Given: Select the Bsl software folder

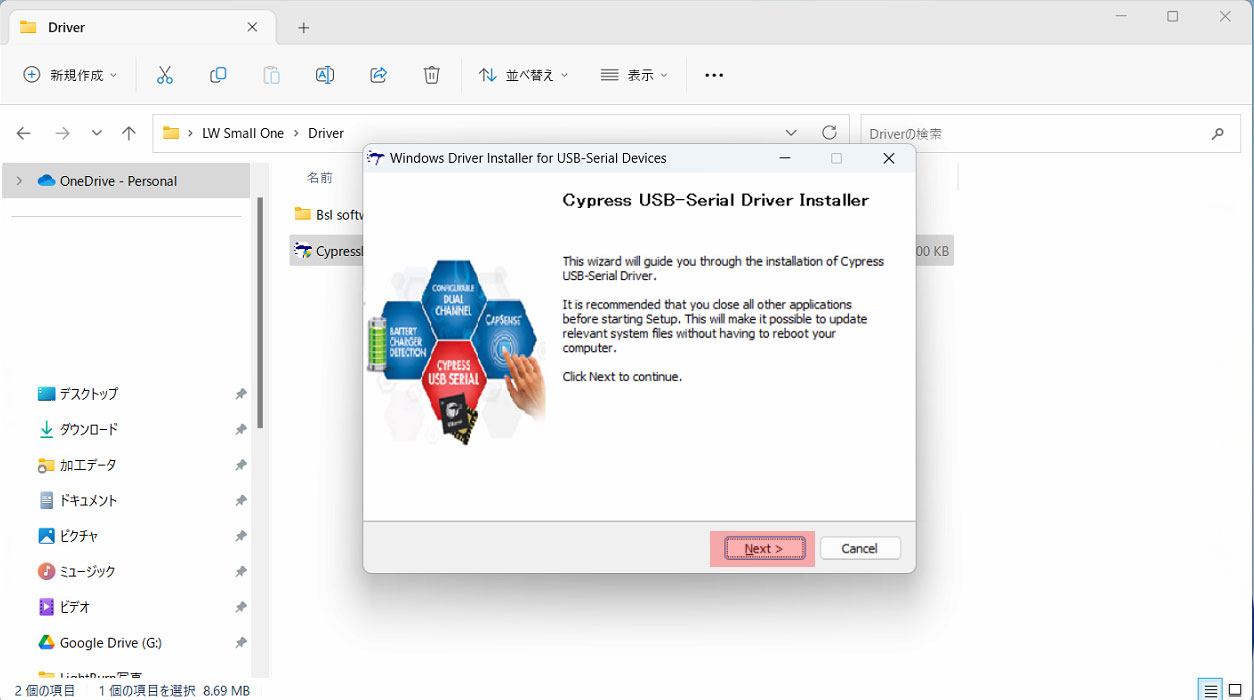Looking at the screenshot, I should 328,214.
